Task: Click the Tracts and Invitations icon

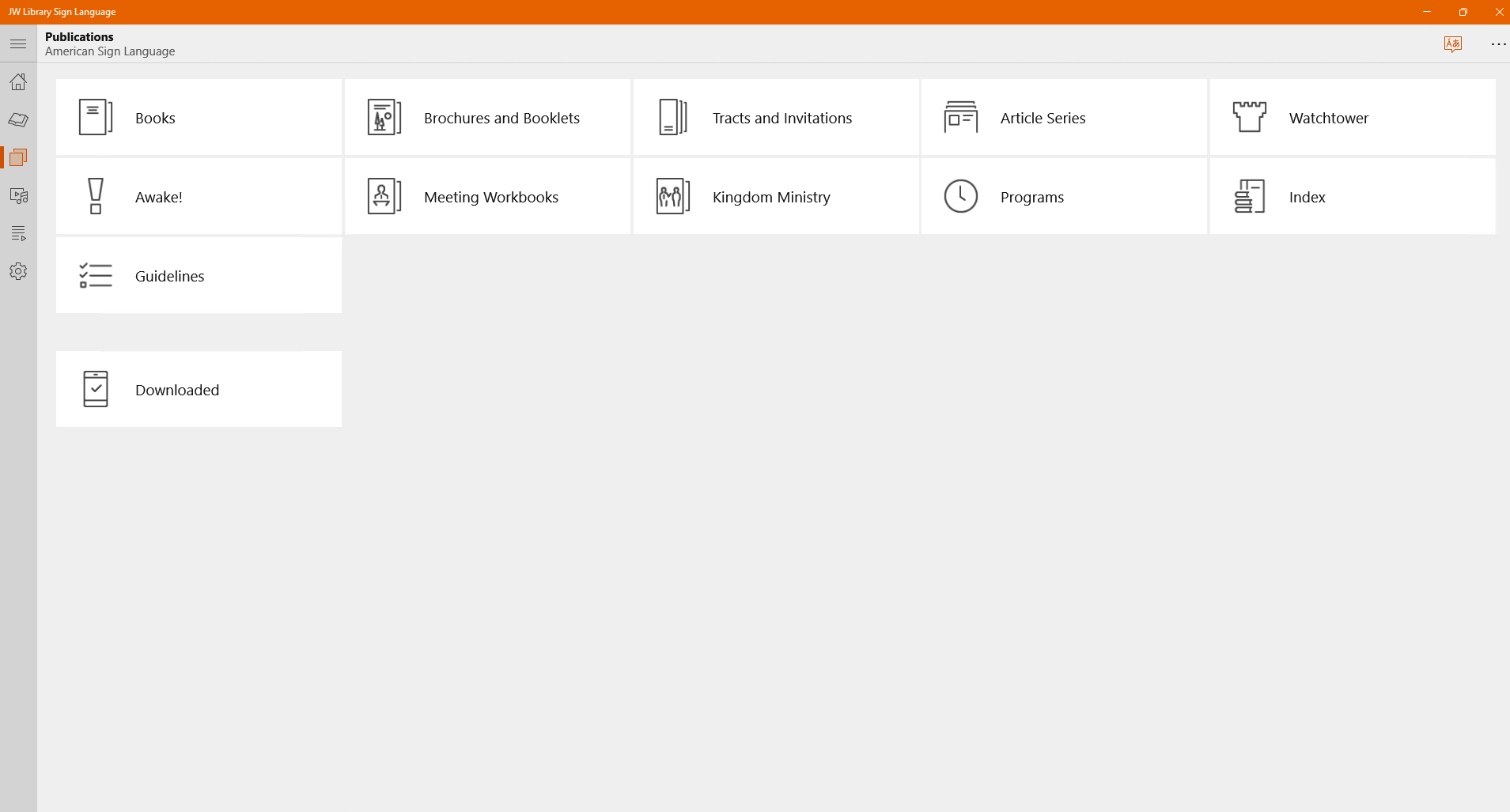Action: (x=673, y=117)
